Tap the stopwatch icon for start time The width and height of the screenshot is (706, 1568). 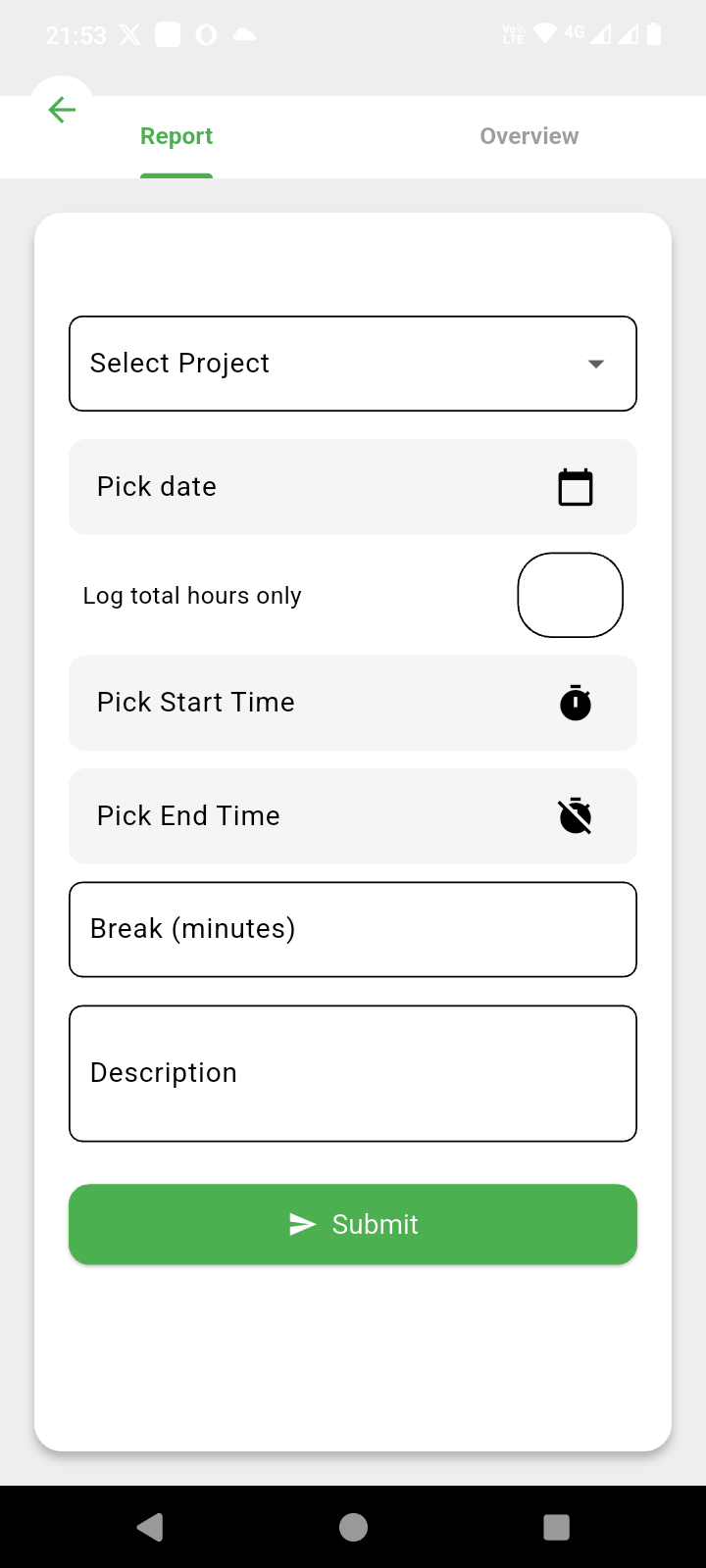click(576, 703)
